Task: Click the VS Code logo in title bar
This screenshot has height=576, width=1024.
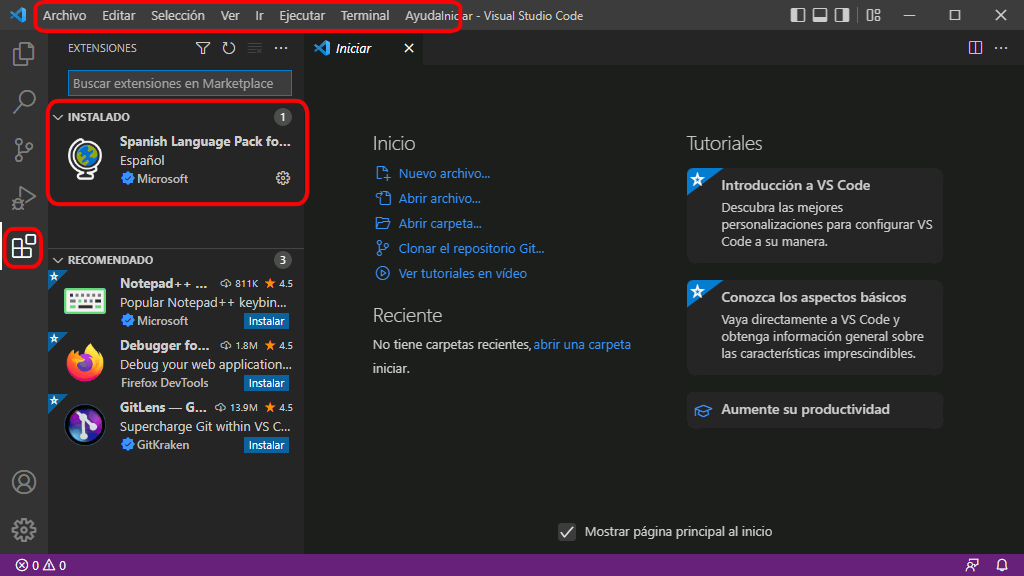Action: 18,14
